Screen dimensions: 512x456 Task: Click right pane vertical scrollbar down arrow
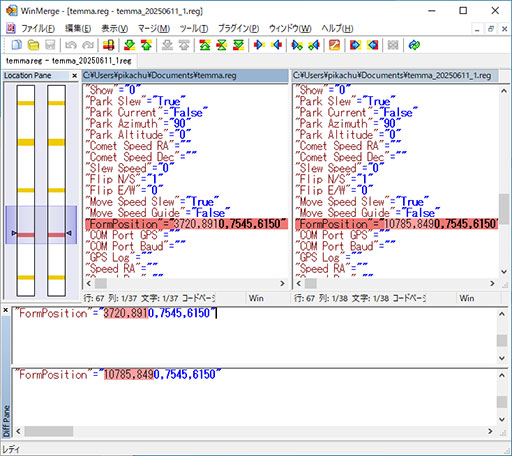coord(504,272)
